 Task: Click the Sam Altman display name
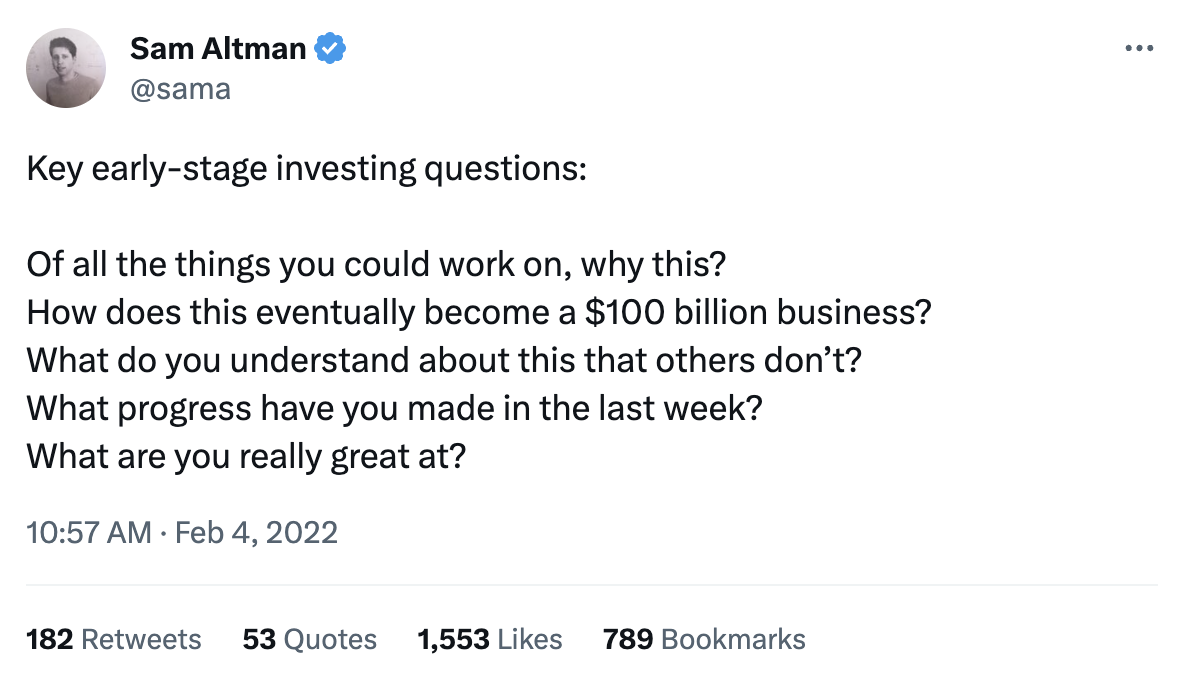218,47
